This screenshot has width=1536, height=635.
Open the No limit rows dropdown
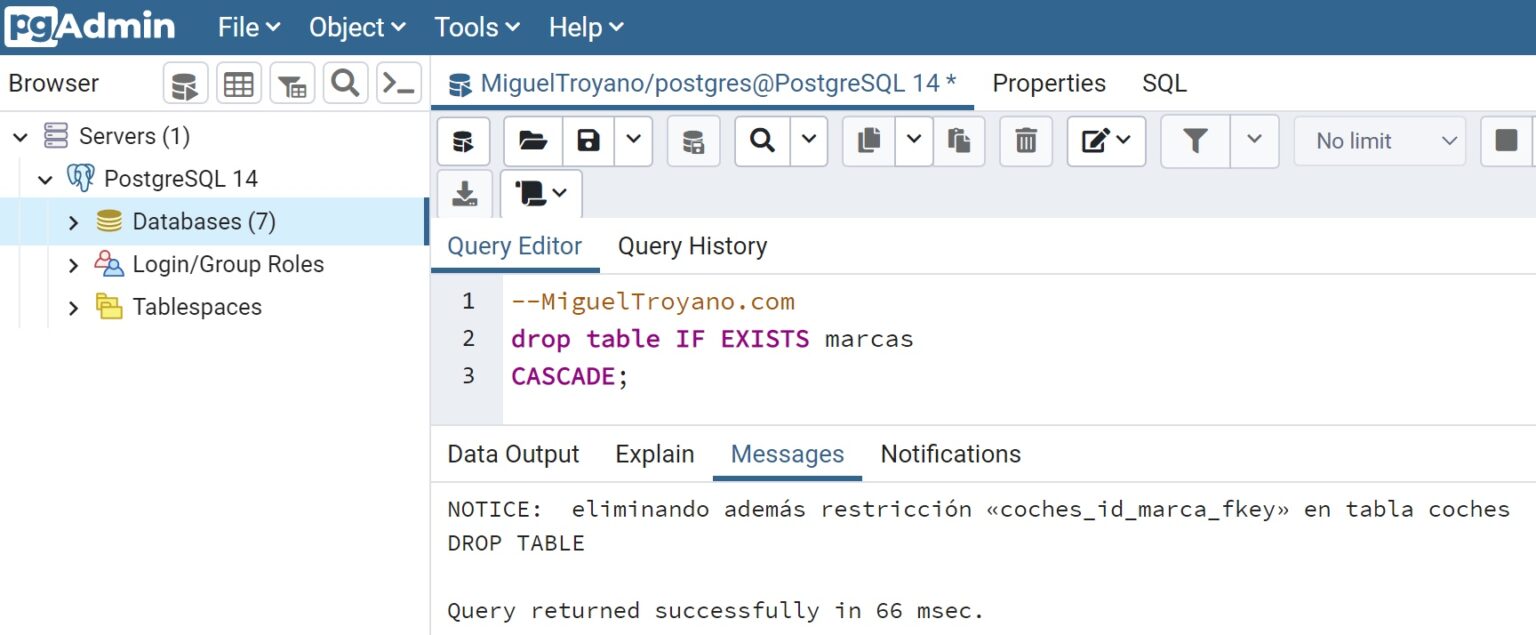(x=1380, y=141)
